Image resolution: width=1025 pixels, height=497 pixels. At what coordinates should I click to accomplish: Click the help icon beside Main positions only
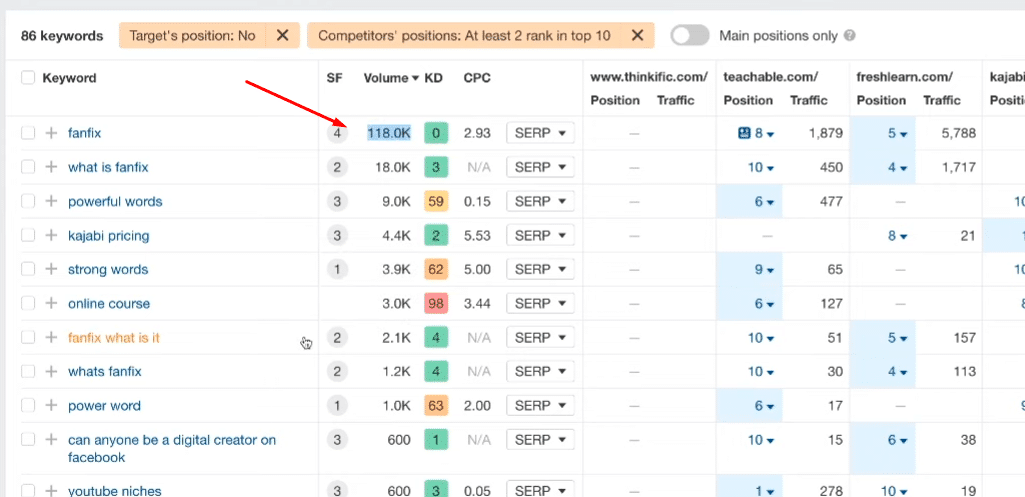(x=849, y=36)
